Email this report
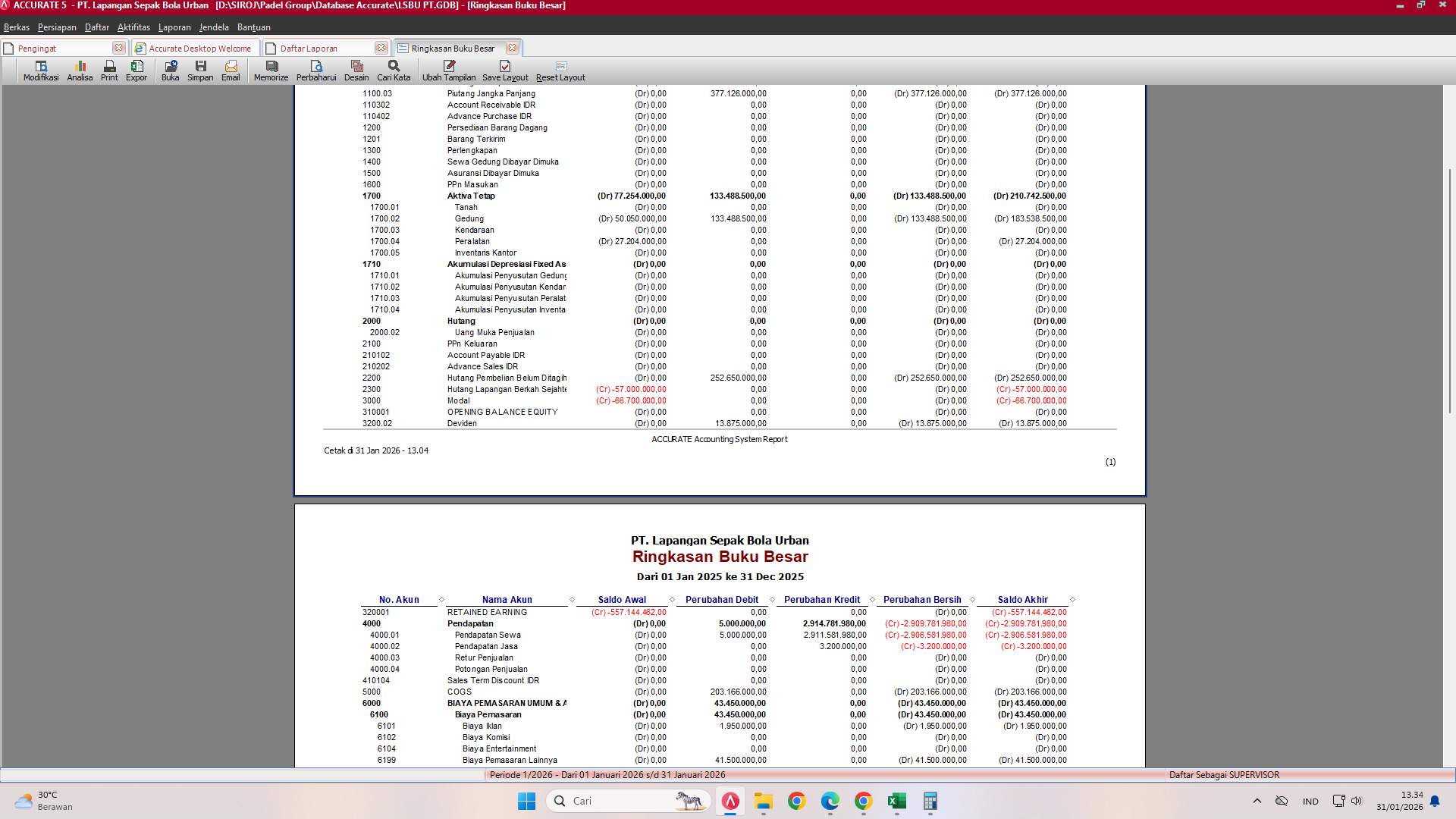Screen dimensions: 1456x819 point(231,70)
